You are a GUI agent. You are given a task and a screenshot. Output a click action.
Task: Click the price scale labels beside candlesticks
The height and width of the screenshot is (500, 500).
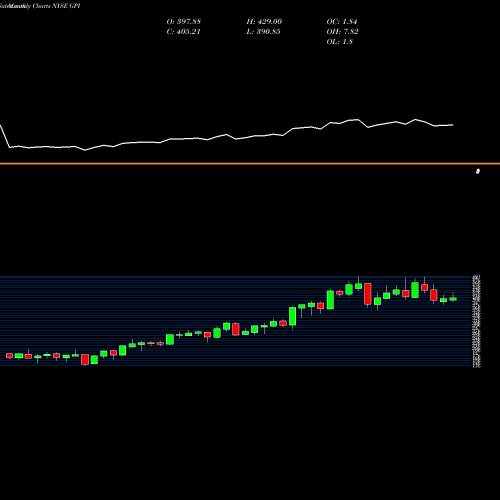point(477,322)
